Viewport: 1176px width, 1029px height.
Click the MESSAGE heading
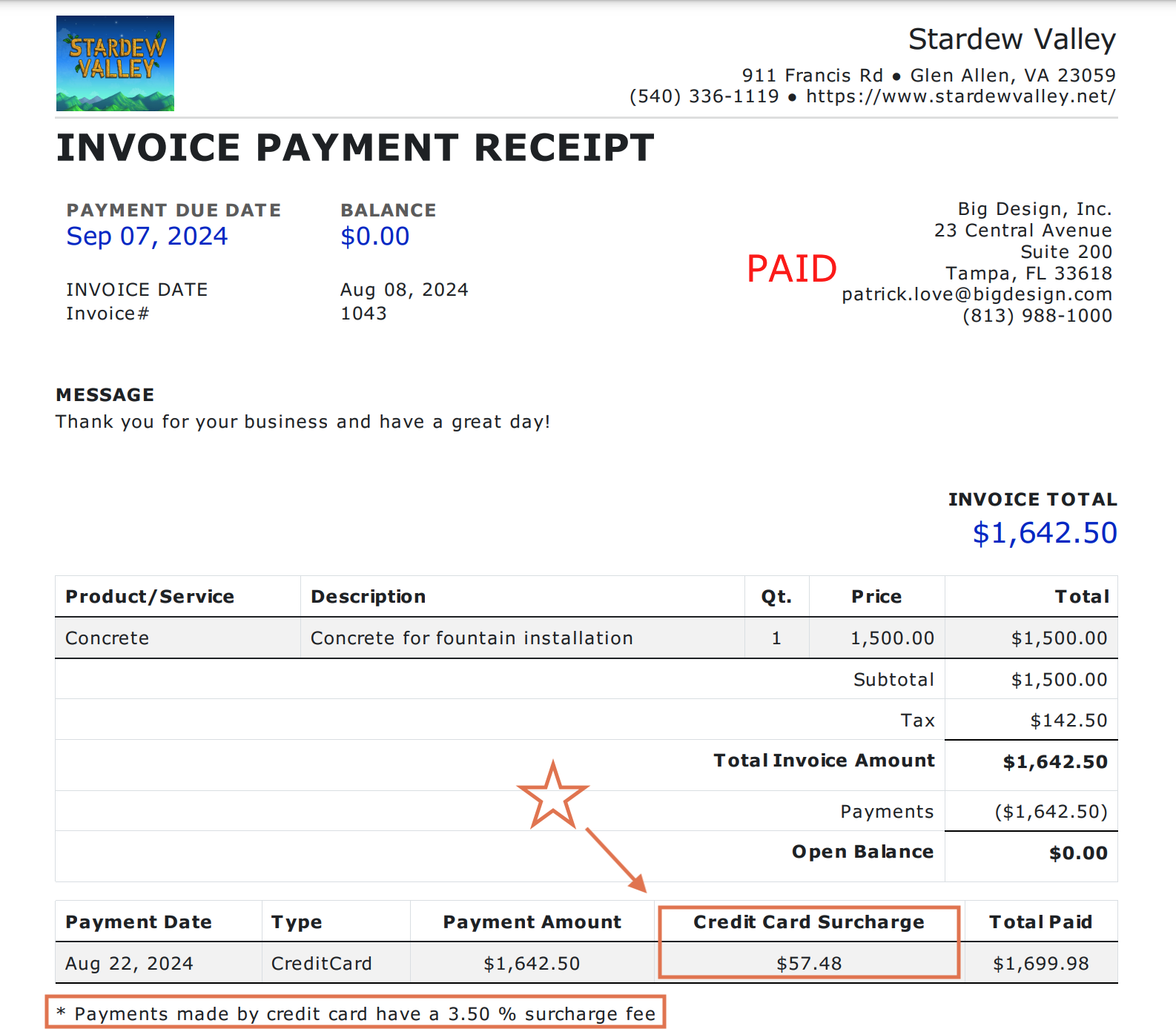(x=105, y=395)
